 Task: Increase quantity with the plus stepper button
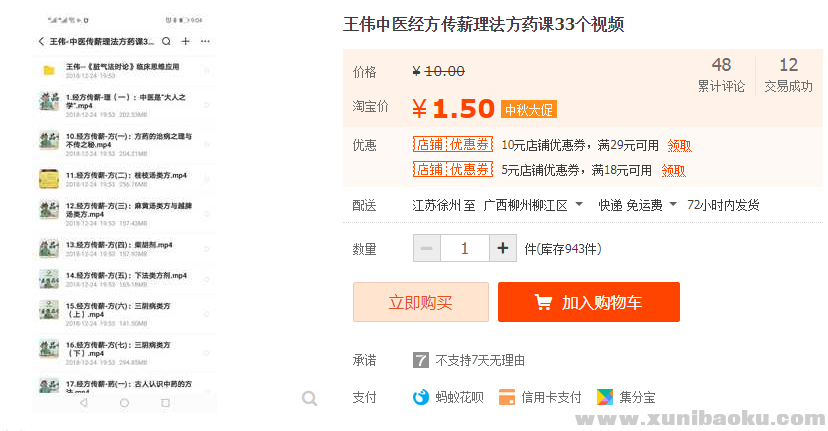503,248
